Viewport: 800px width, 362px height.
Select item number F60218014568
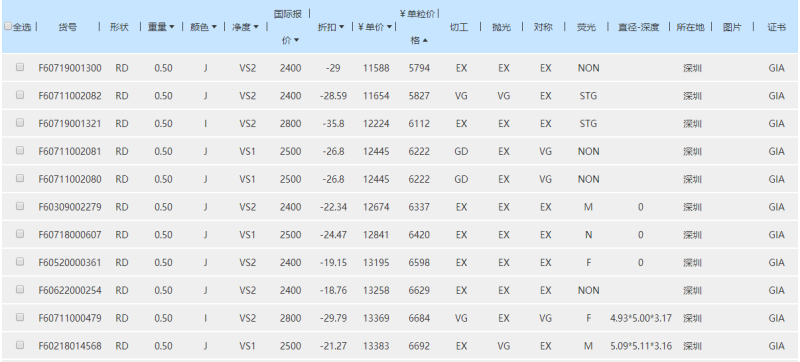click(x=70, y=346)
